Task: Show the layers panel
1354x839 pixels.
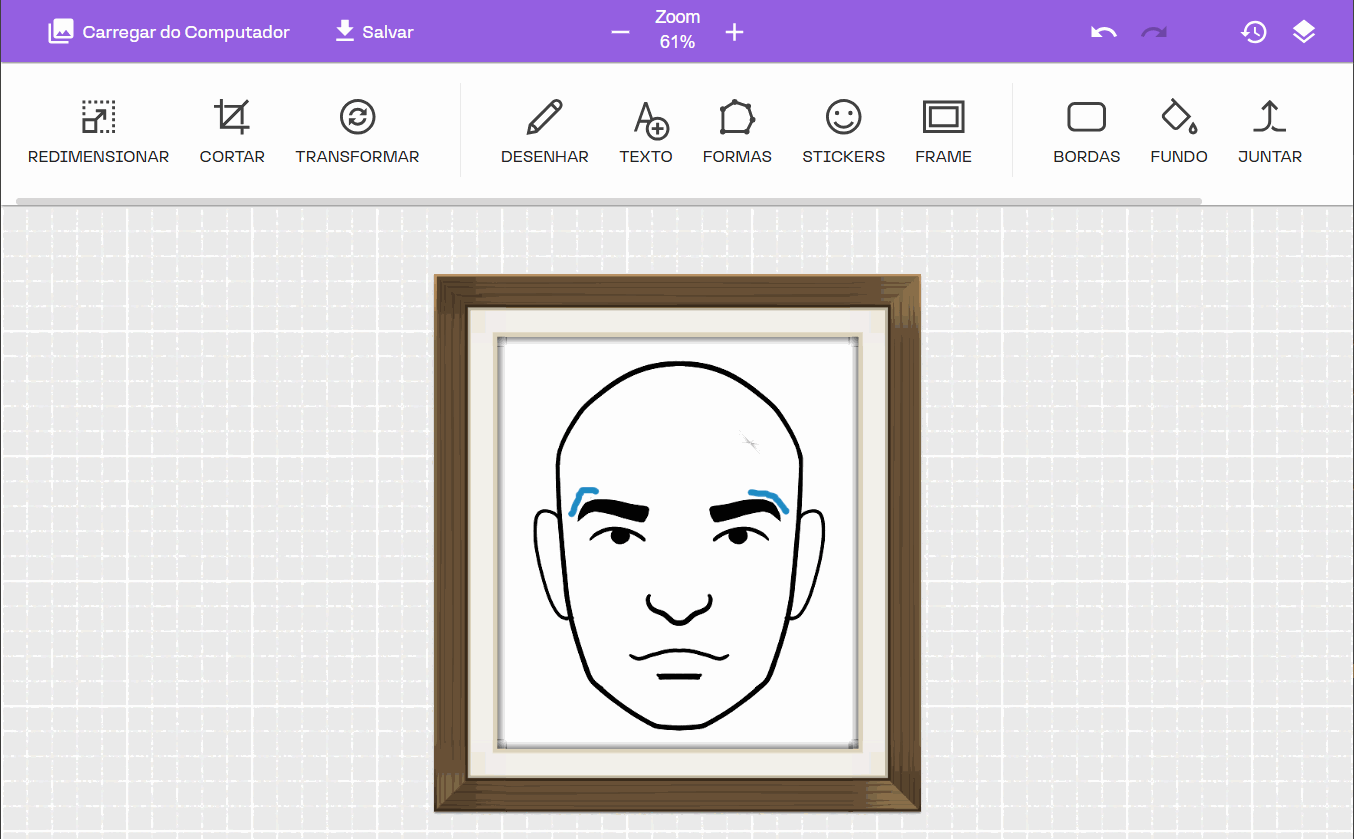Action: click(1303, 32)
